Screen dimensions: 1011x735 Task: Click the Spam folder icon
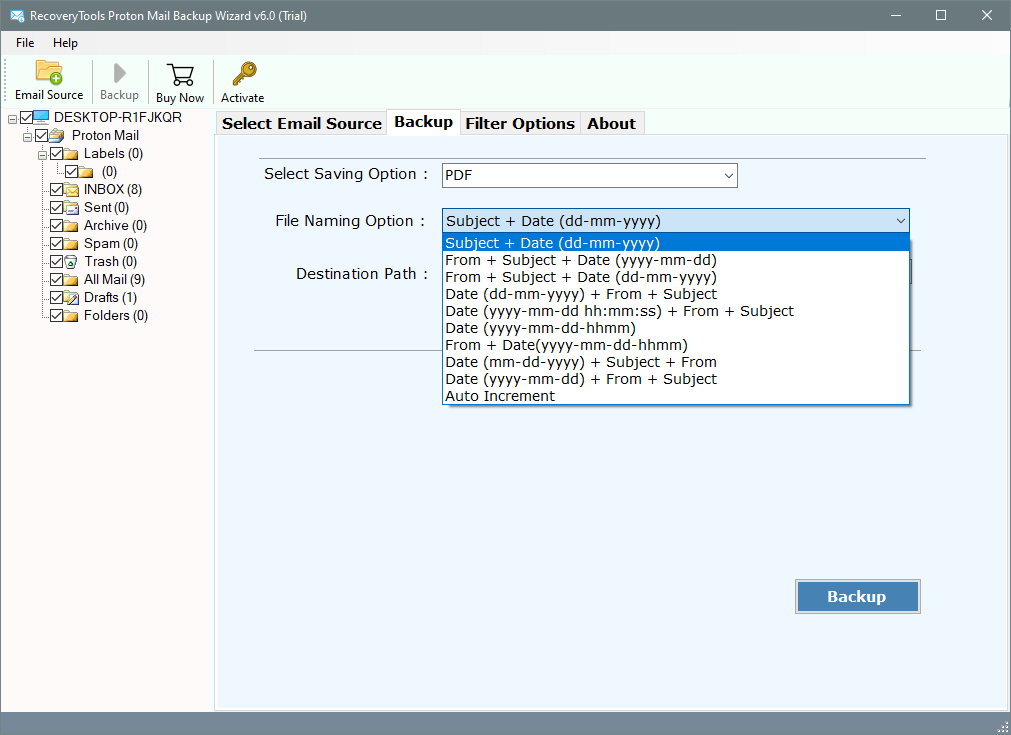tap(72, 244)
